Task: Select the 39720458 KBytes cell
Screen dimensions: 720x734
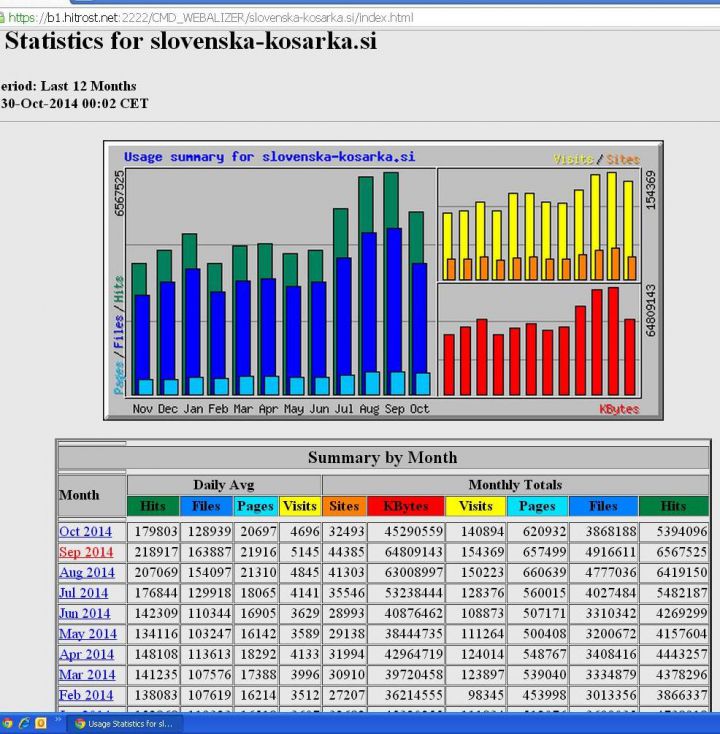Action: (406, 675)
